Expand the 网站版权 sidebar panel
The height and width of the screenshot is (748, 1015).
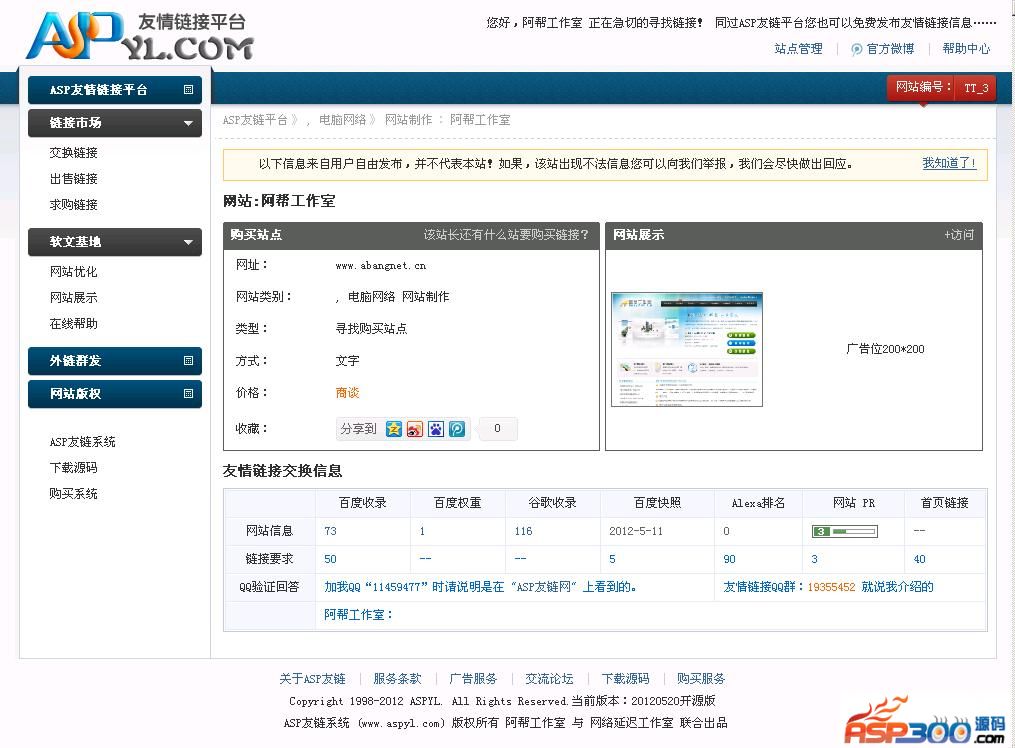click(x=188, y=394)
